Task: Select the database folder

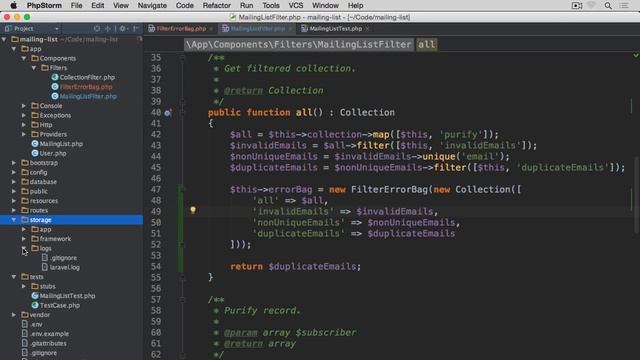Action: point(43,182)
